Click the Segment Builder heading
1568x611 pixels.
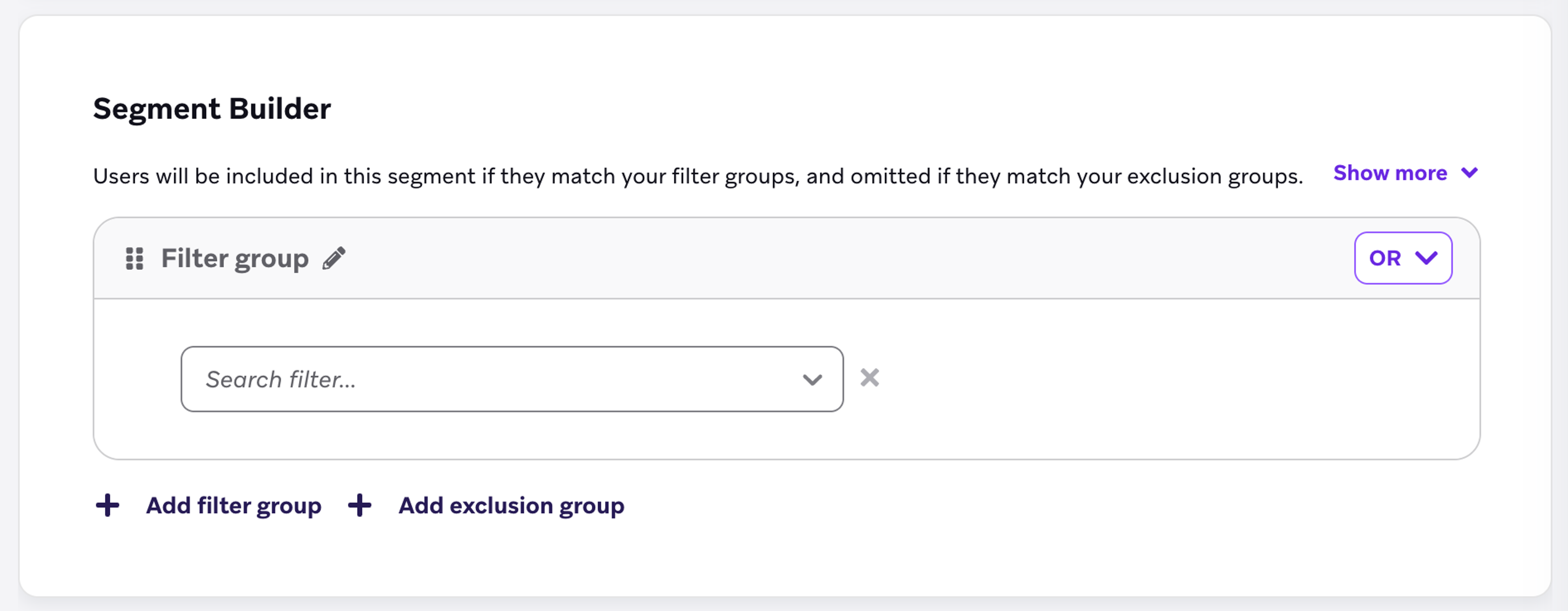pos(212,109)
